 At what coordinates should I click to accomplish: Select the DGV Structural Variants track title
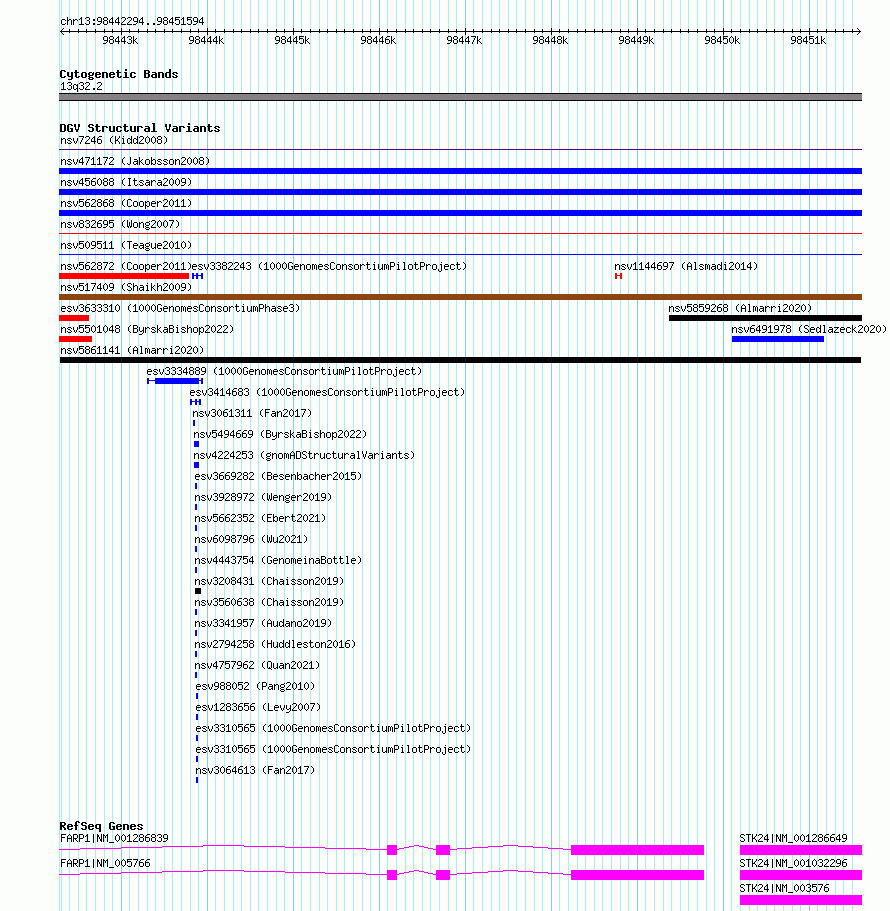click(x=140, y=128)
